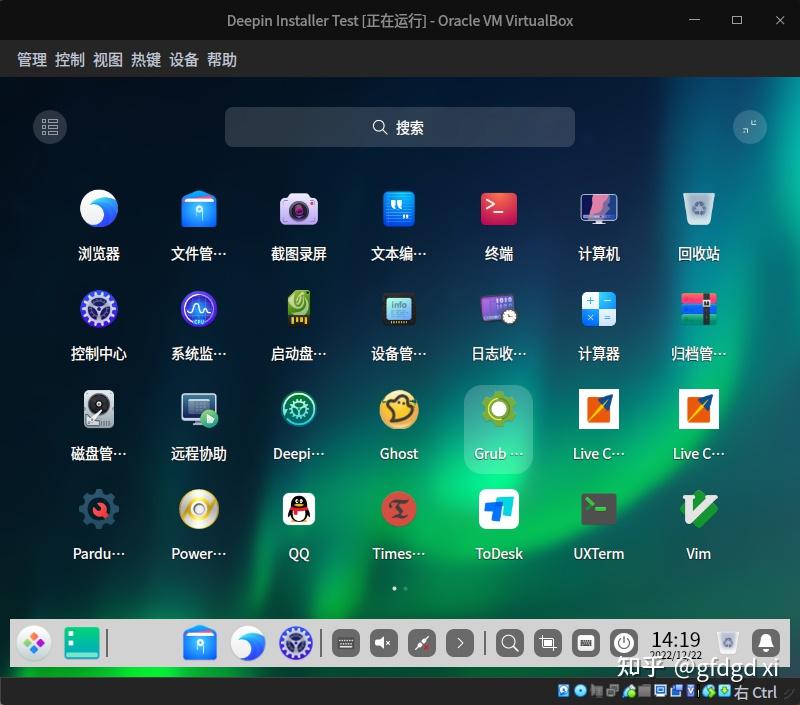Open the 视图 menu
This screenshot has height=705, width=800.
(107, 60)
